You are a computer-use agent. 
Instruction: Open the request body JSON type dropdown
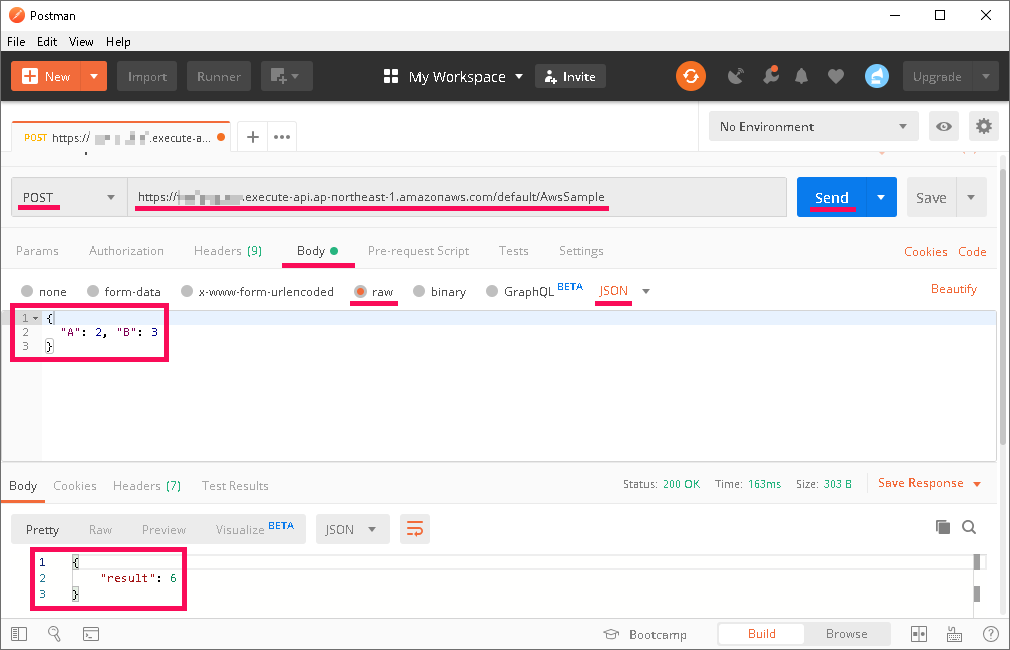pyautogui.click(x=625, y=291)
